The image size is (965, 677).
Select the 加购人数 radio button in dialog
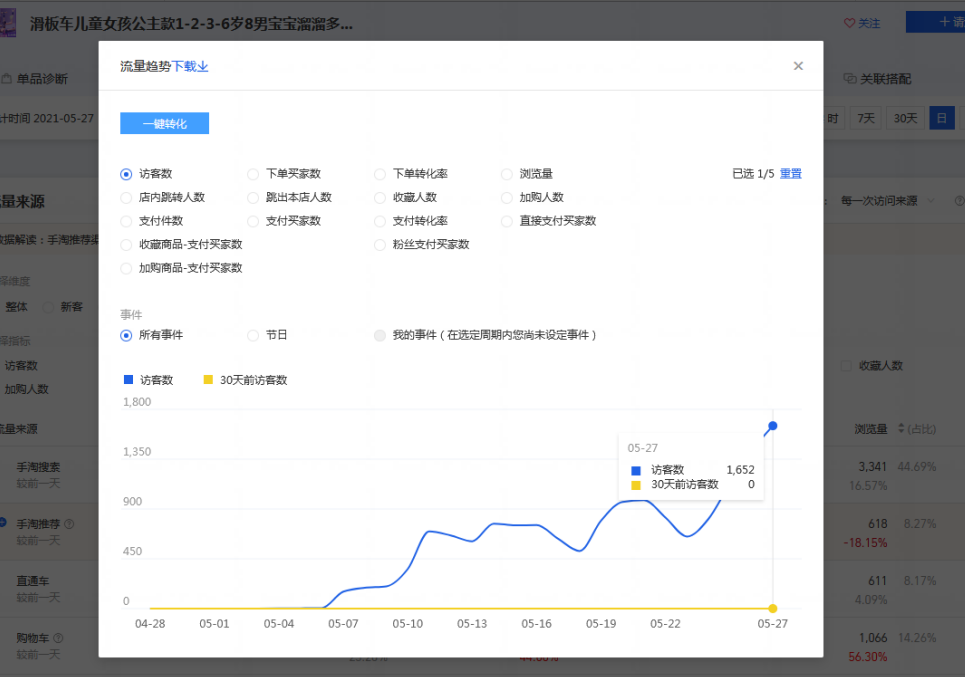click(507, 198)
